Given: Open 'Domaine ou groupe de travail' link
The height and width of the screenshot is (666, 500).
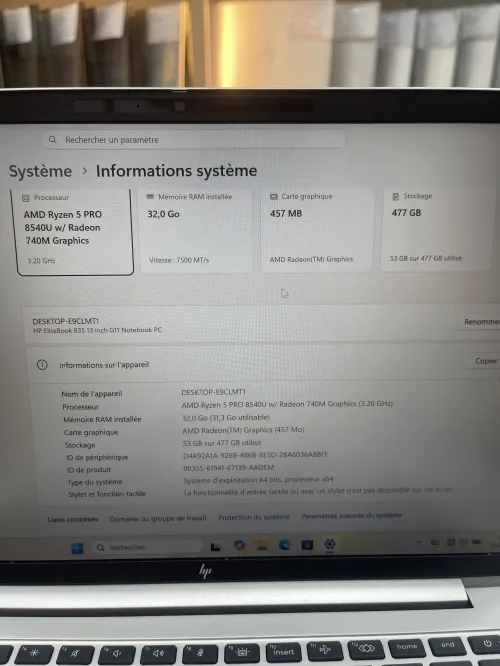Looking at the screenshot, I should tap(158, 519).
